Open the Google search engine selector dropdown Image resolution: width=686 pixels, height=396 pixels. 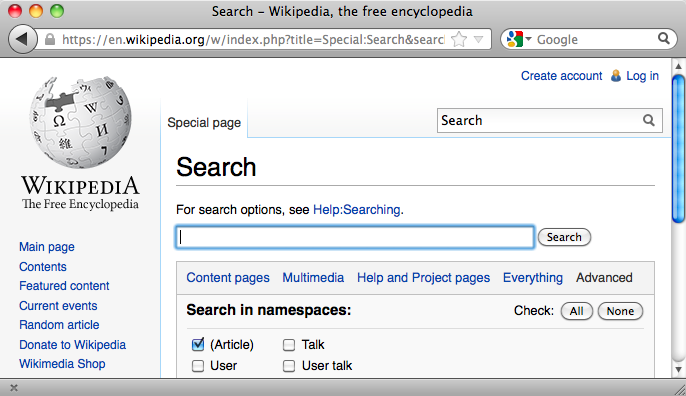tap(519, 39)
